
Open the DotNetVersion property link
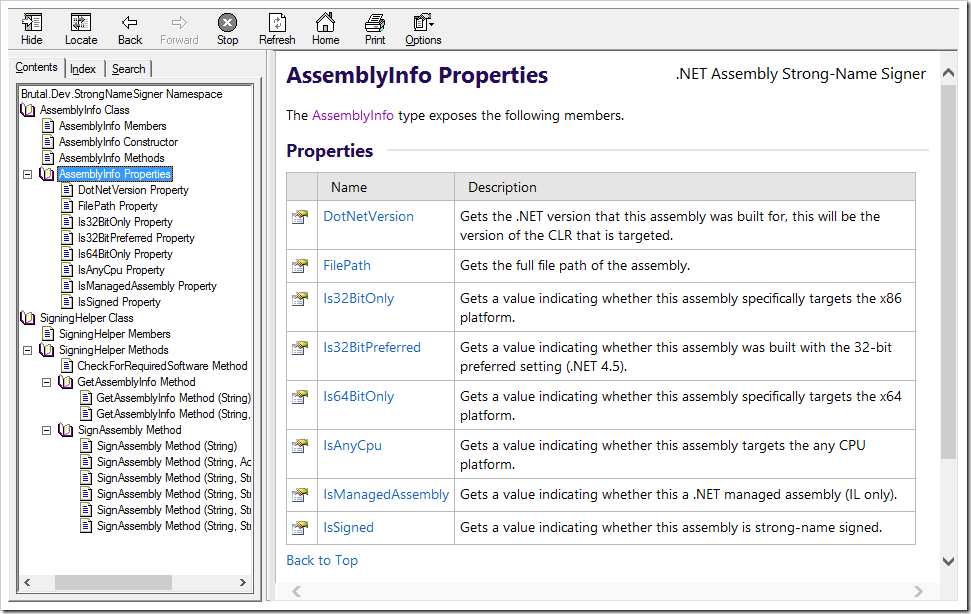[x=368, y=217]
